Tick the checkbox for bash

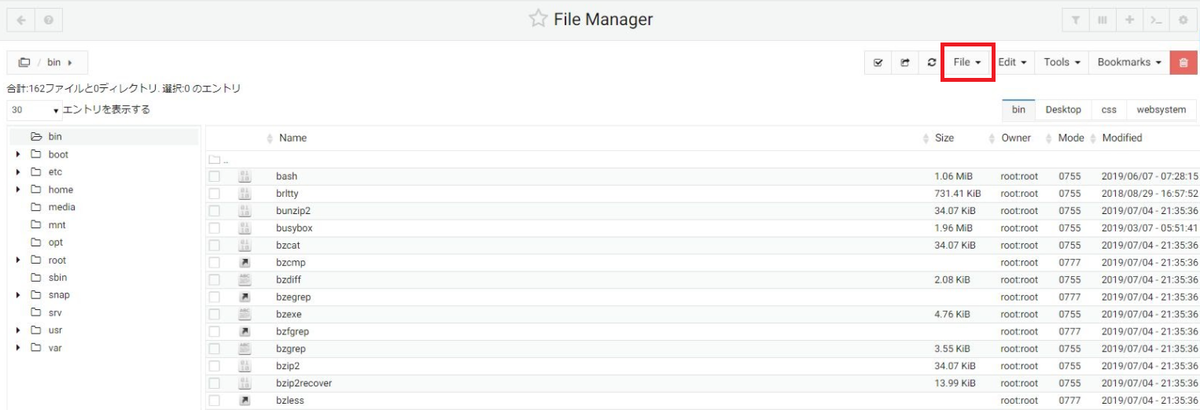click(214, 176)
